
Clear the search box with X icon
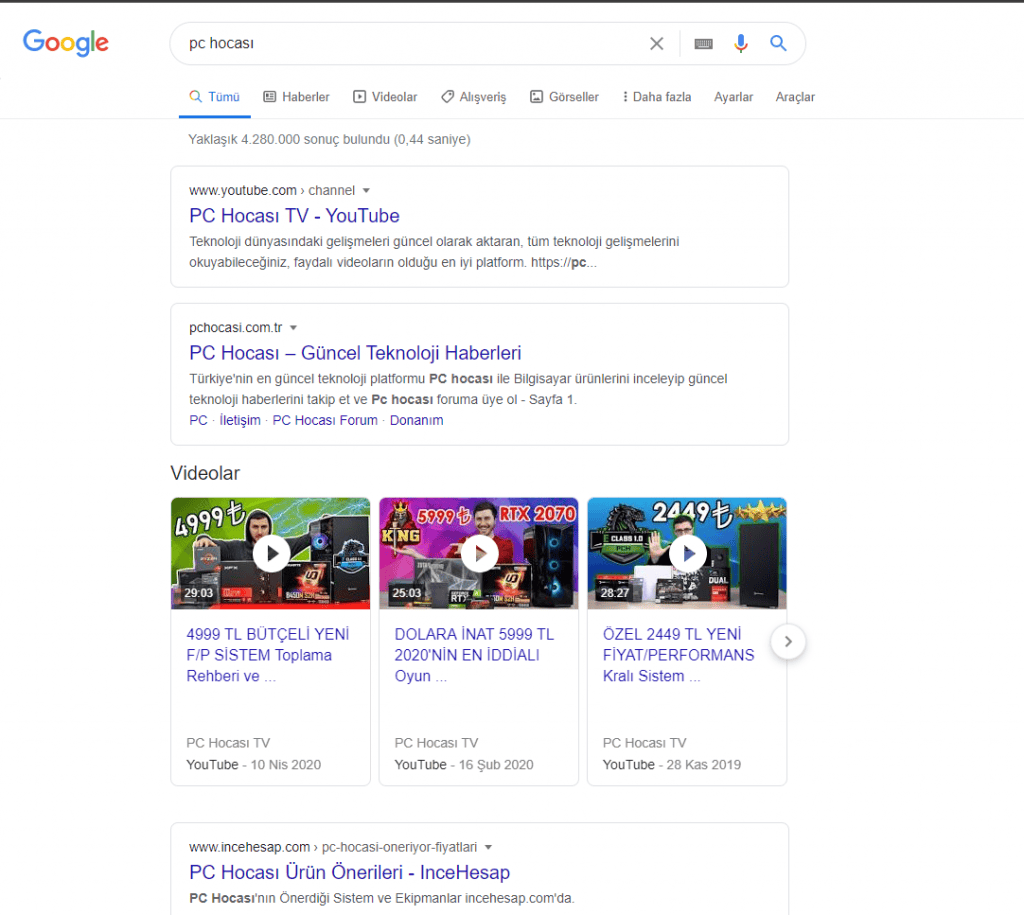click(656, 43)
